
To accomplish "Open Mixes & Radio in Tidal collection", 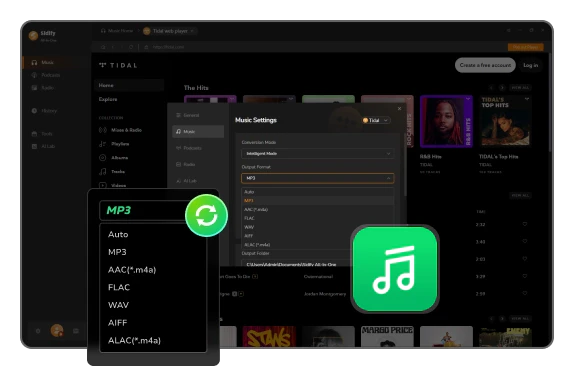I will pyautogui.click(x=121, y=130).
